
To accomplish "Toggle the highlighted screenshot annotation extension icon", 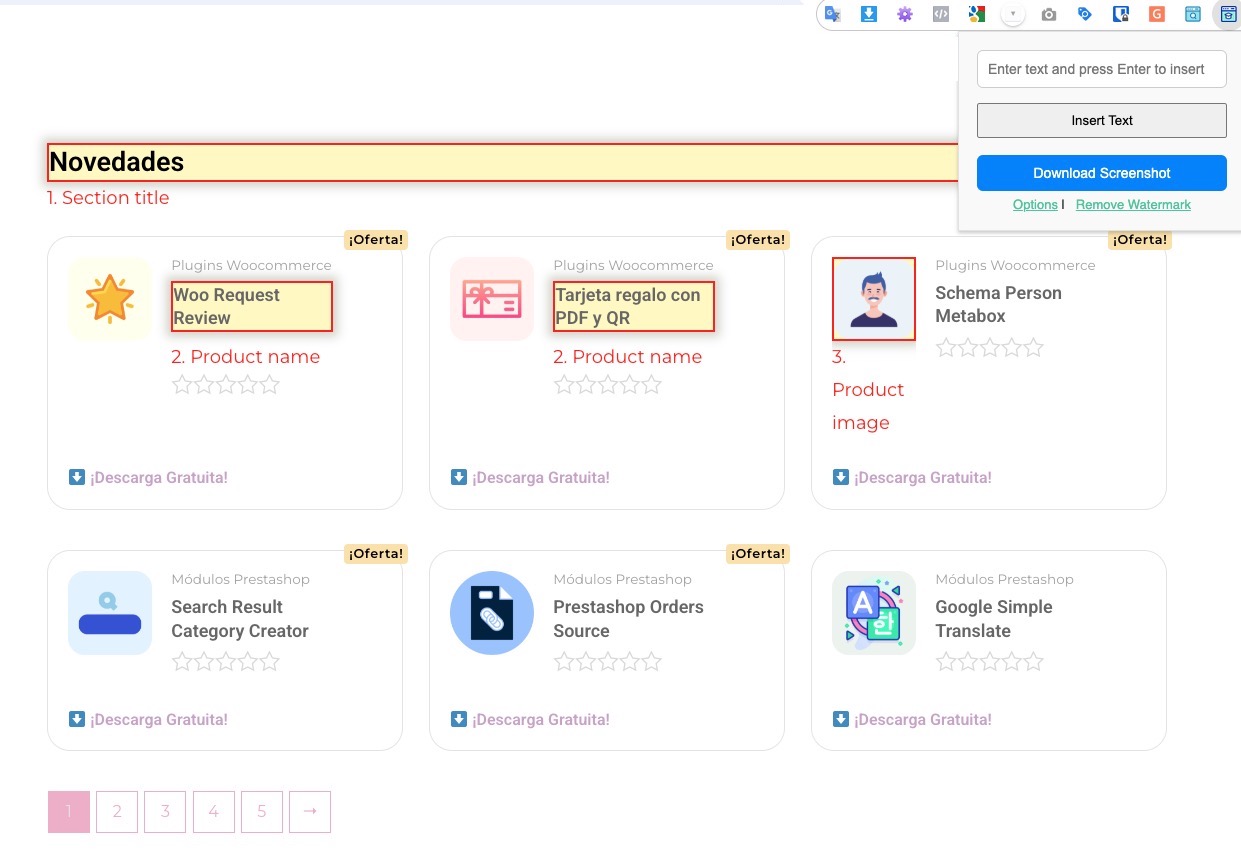I will tap(1228, 14).
